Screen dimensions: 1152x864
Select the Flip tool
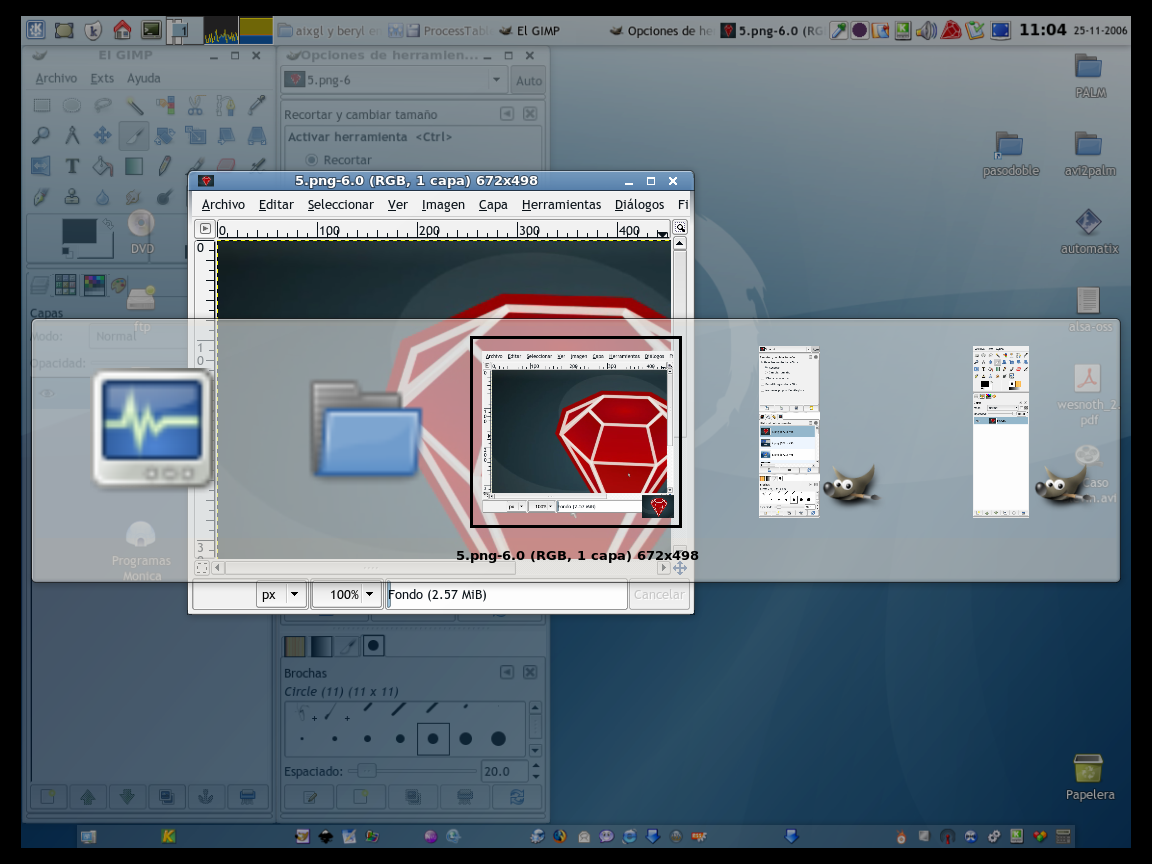42,166
